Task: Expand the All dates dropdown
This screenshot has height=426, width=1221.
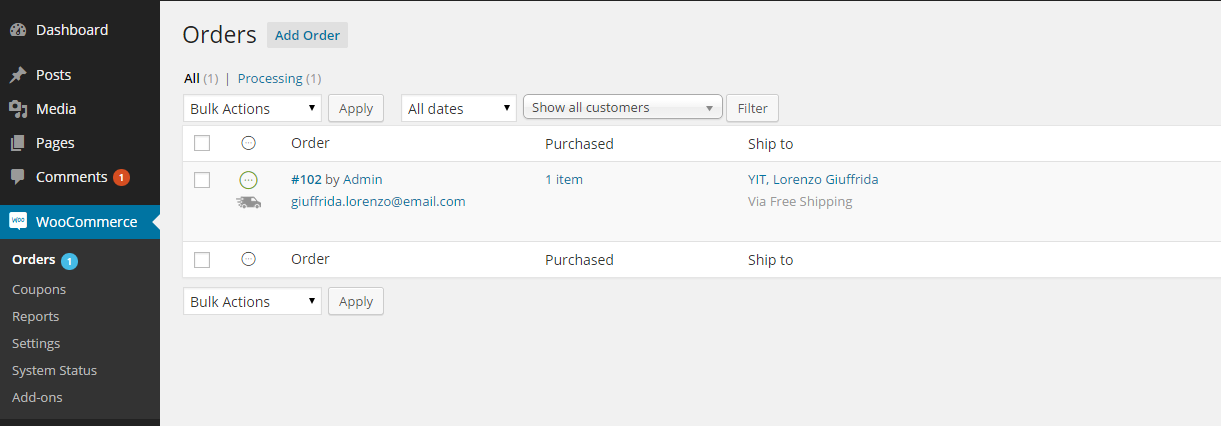Action: click(459, 108)
